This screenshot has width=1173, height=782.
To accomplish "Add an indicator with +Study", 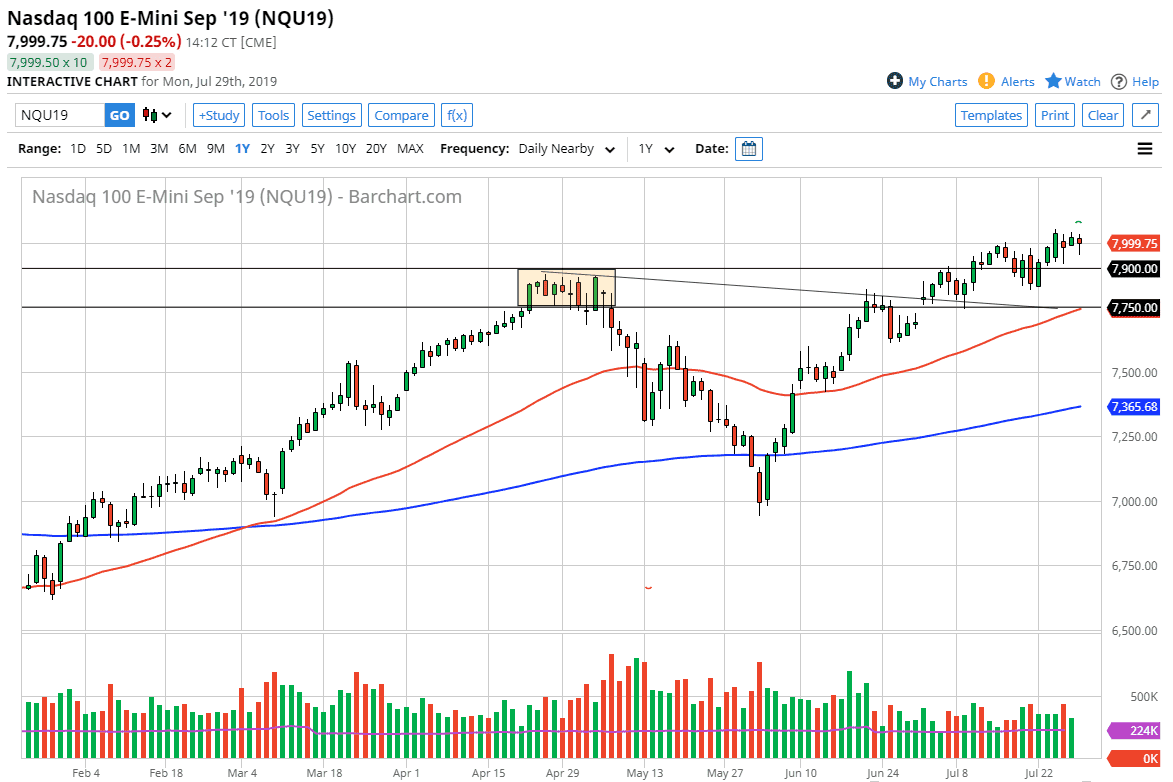I will point(218,115).
